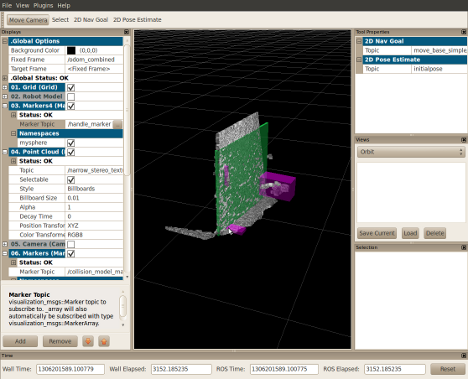This screenshot has height=379, width=468.
Task: Move selected display up with orange arrow
Action: pyautogui.click(x=104, y=341)
